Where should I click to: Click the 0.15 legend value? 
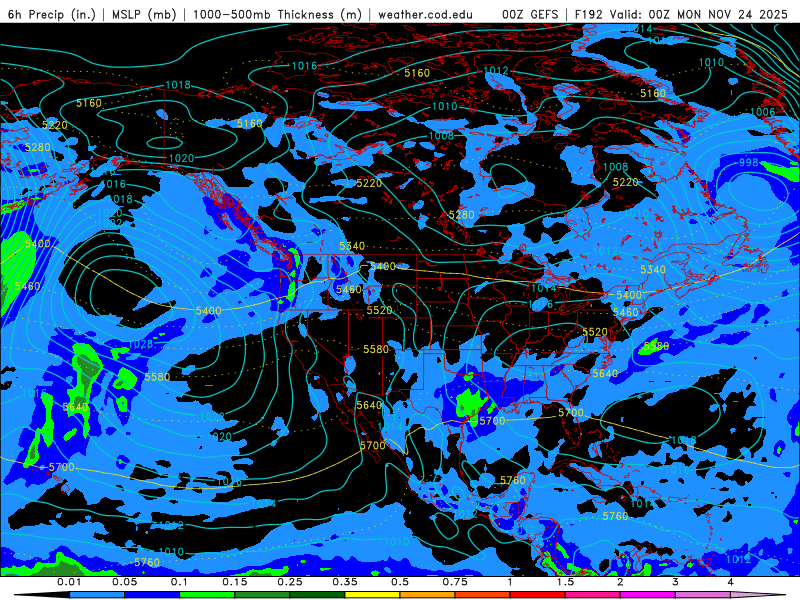pos(235,582)
